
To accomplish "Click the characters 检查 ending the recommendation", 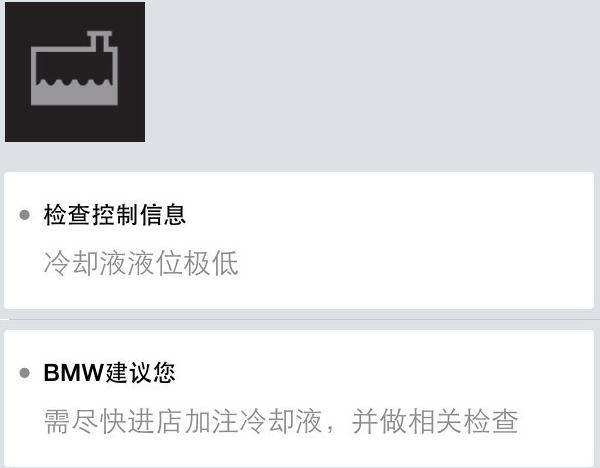I will (x=491, y=421).
